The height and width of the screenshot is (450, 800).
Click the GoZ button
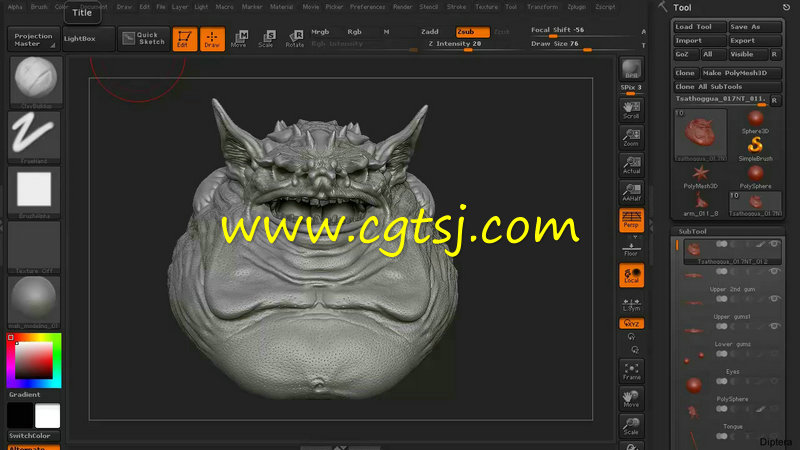pyautogui.click(x=685, y=54)
